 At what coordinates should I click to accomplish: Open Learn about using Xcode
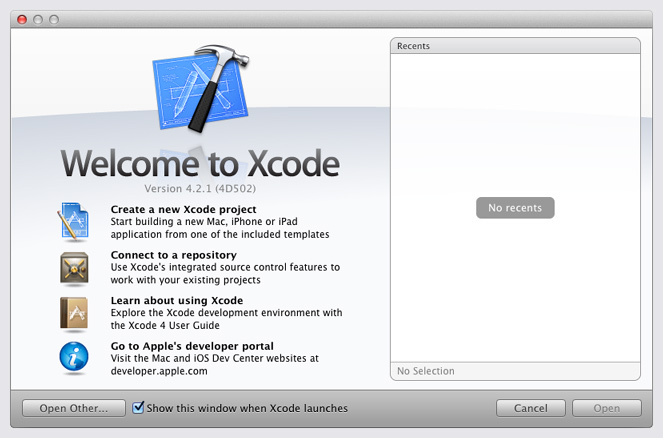pyautogui.click(x=177, y=301)
